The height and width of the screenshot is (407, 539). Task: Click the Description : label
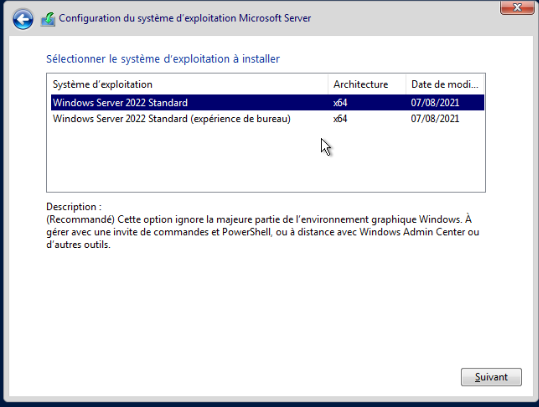pos(74,207)
